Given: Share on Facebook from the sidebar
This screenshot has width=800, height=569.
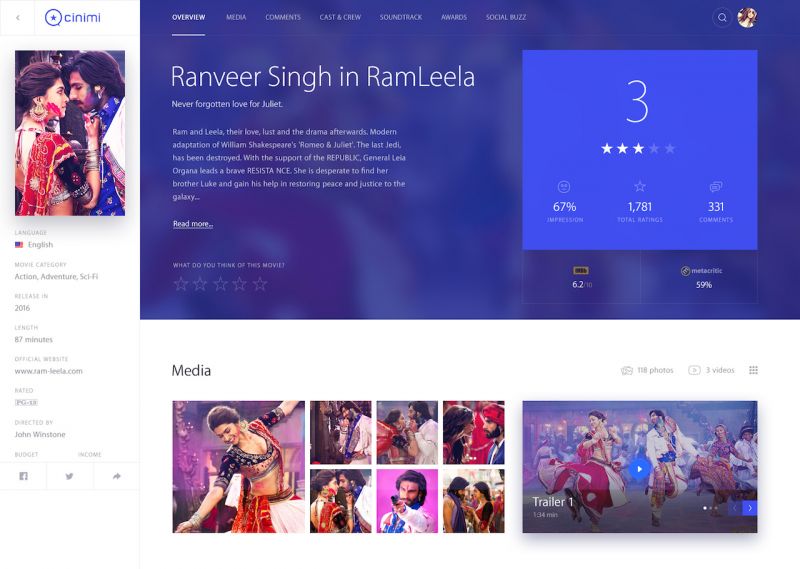Looking at the screenshot, I should (x=23, y=476).
